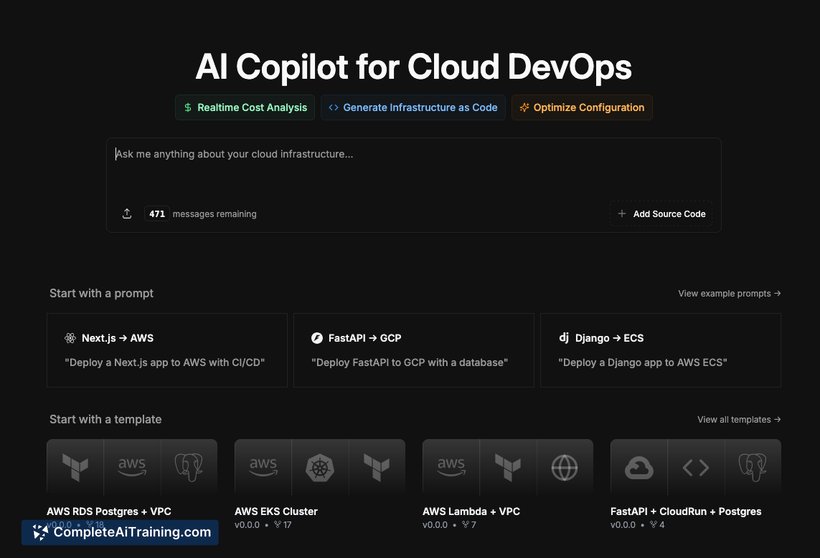Click v0.0.0 version under AWS Lambda + VPC
Screen dimensions: 820x558
pos(435,525)
